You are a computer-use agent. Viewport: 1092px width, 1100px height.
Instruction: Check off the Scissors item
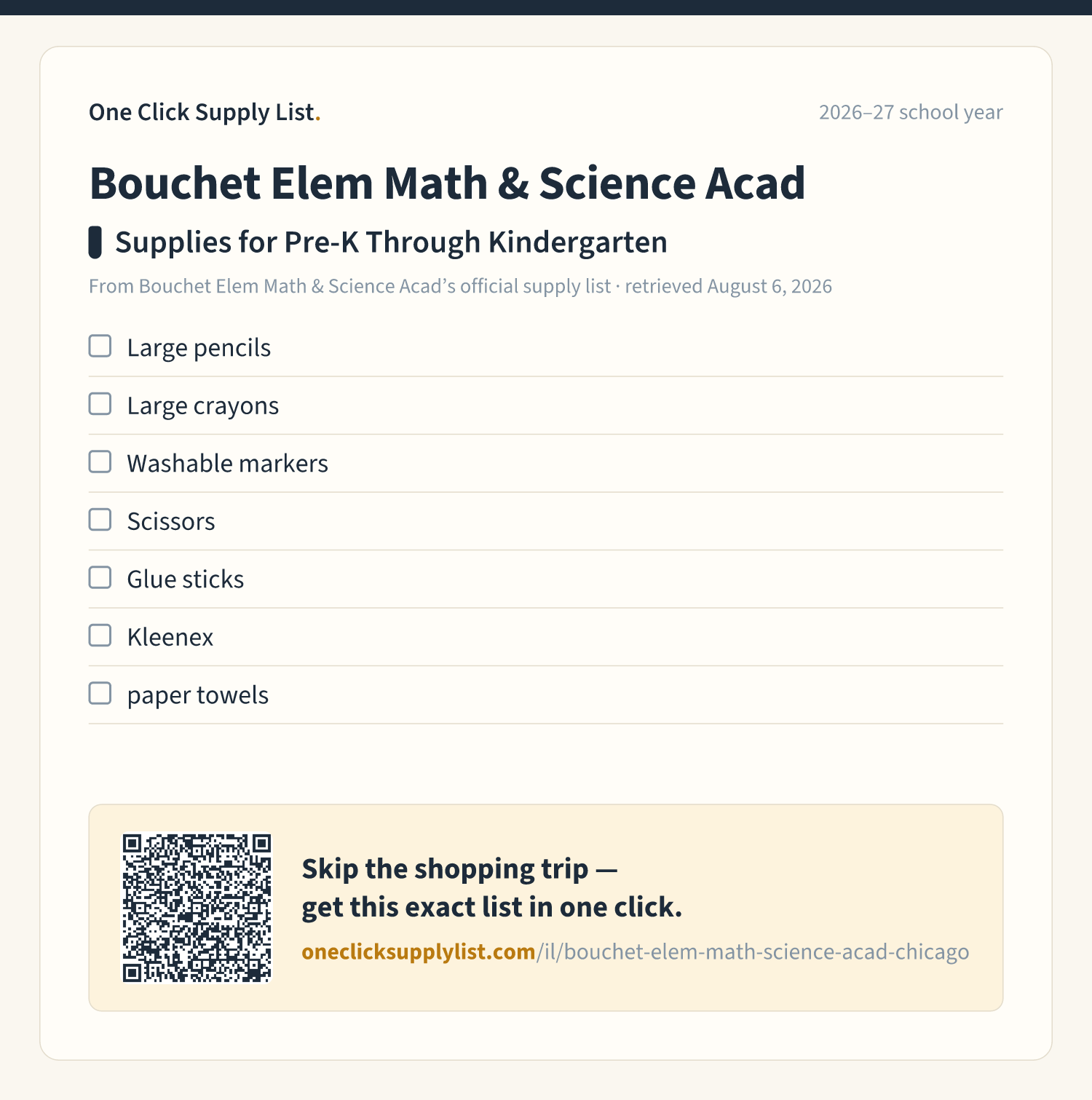100,520
